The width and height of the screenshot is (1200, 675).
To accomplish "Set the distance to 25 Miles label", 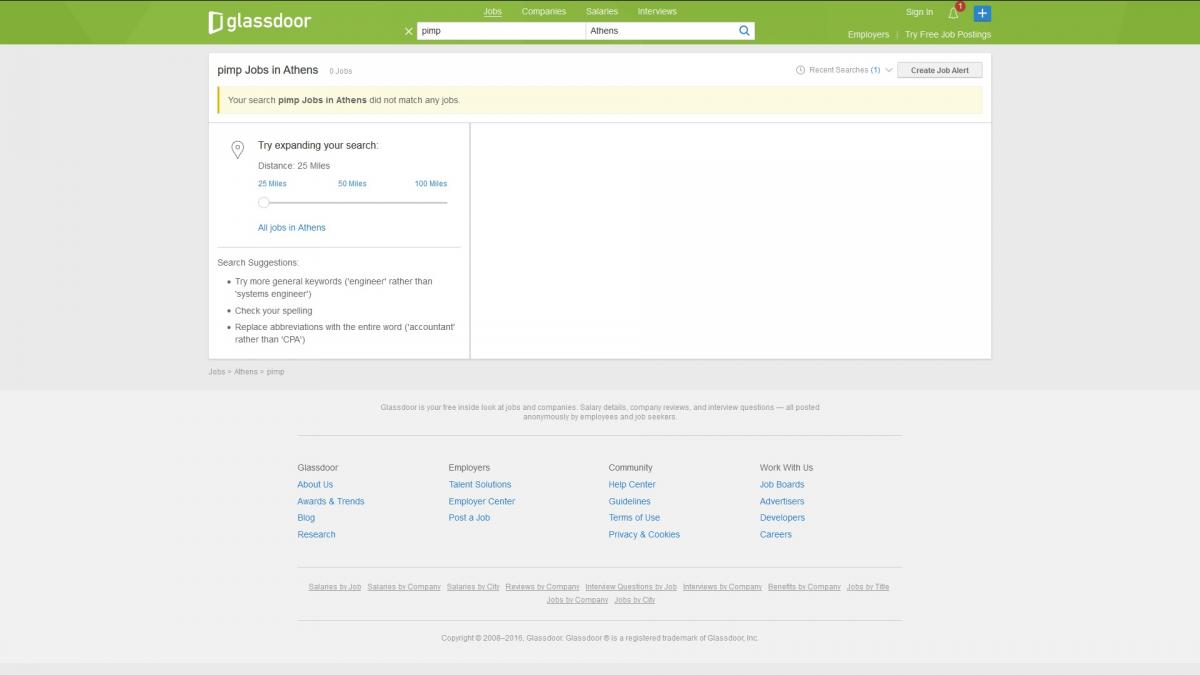I will click(x=272, y=184).
